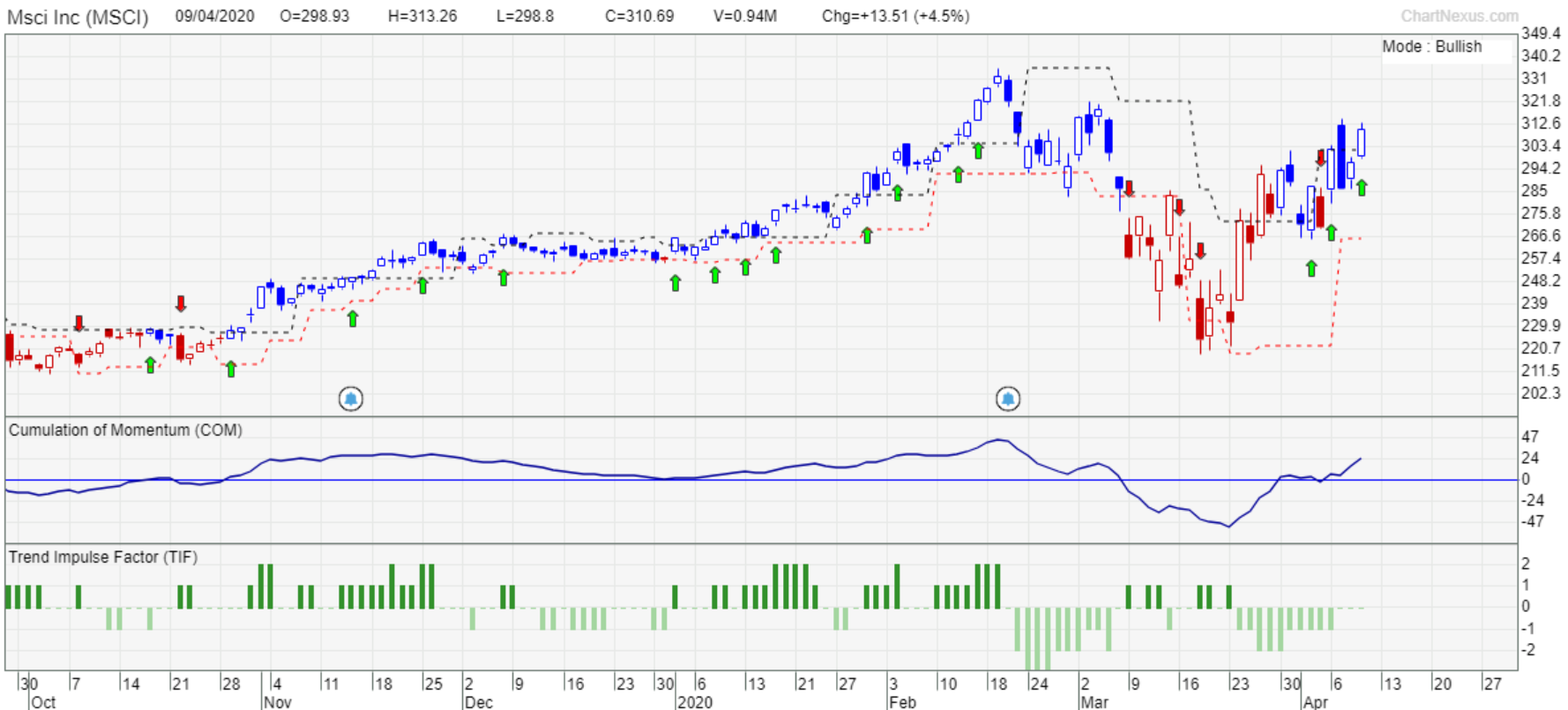Image resolution: width=1568 pixels, height=710 pixels.
Task: Click the -24 label on COM axis
Action: (x=1533, y=500)
